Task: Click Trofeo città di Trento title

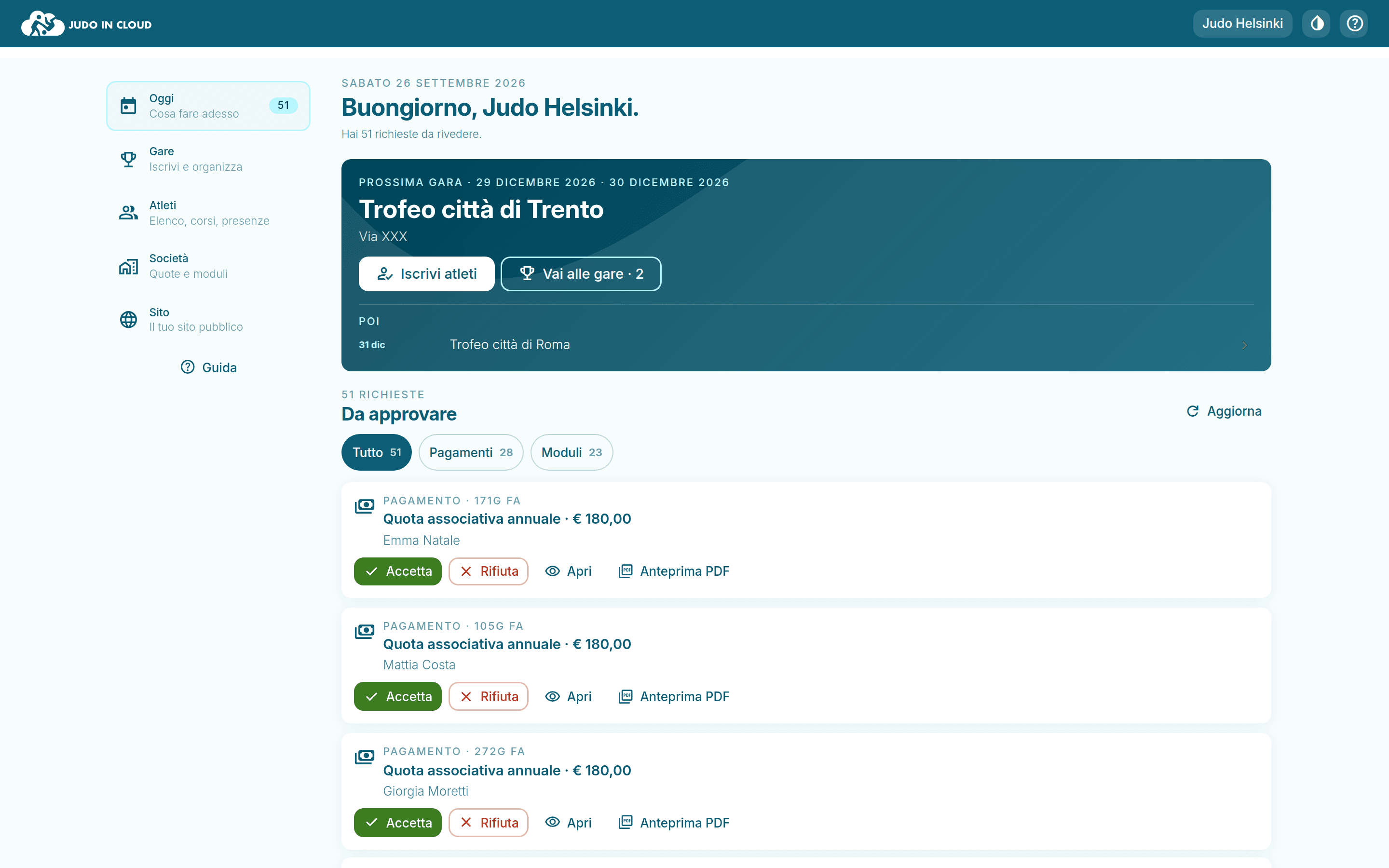Action: click(x=481, y=209)
